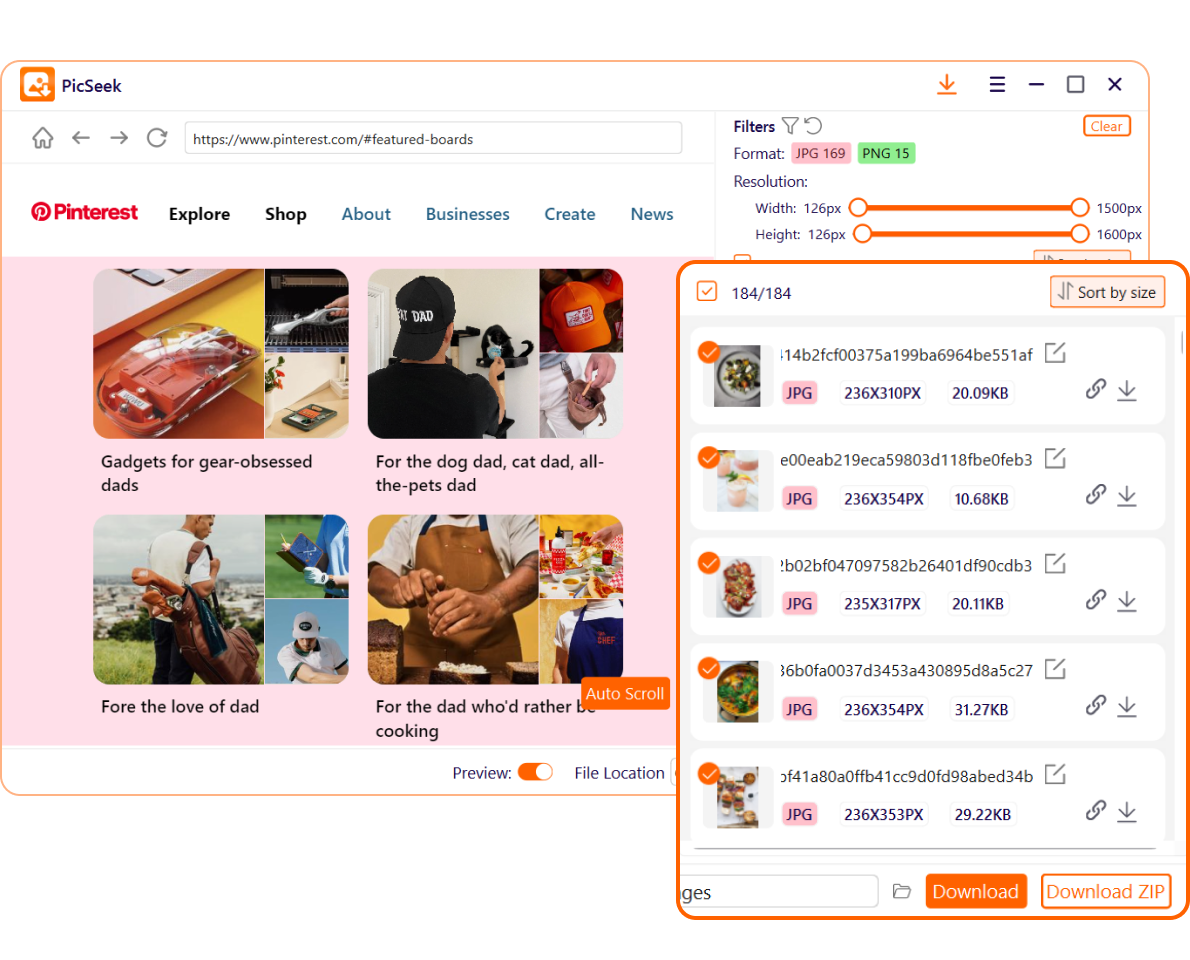Open Shop in the Pinterest navigation

285,214
